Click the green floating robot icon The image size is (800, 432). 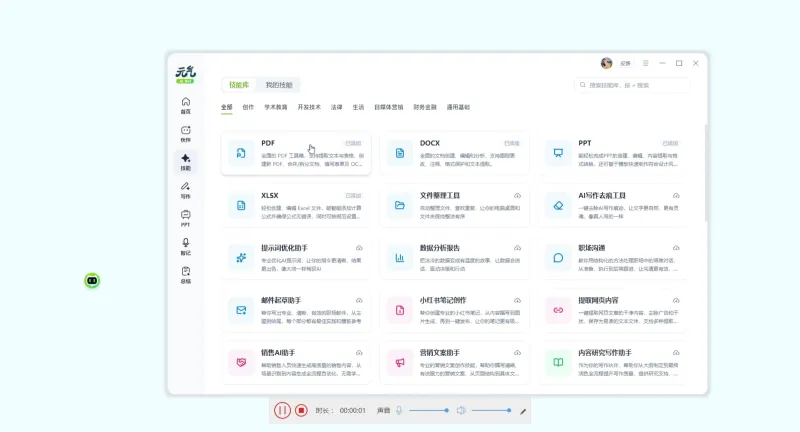(x=92, y=281)
